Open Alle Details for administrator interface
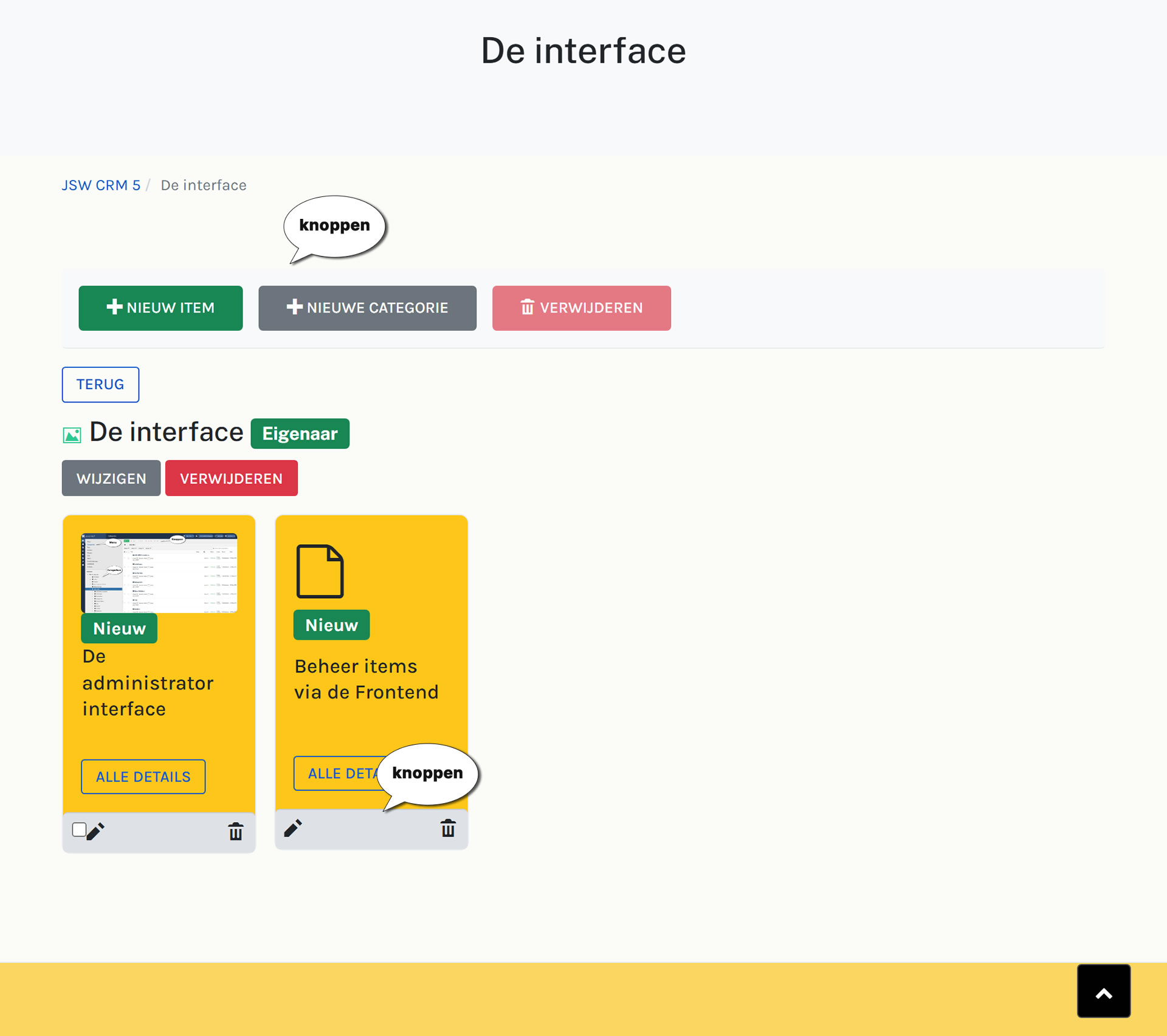Viewport: 1167px width, 1036px height. click(143, 776)
